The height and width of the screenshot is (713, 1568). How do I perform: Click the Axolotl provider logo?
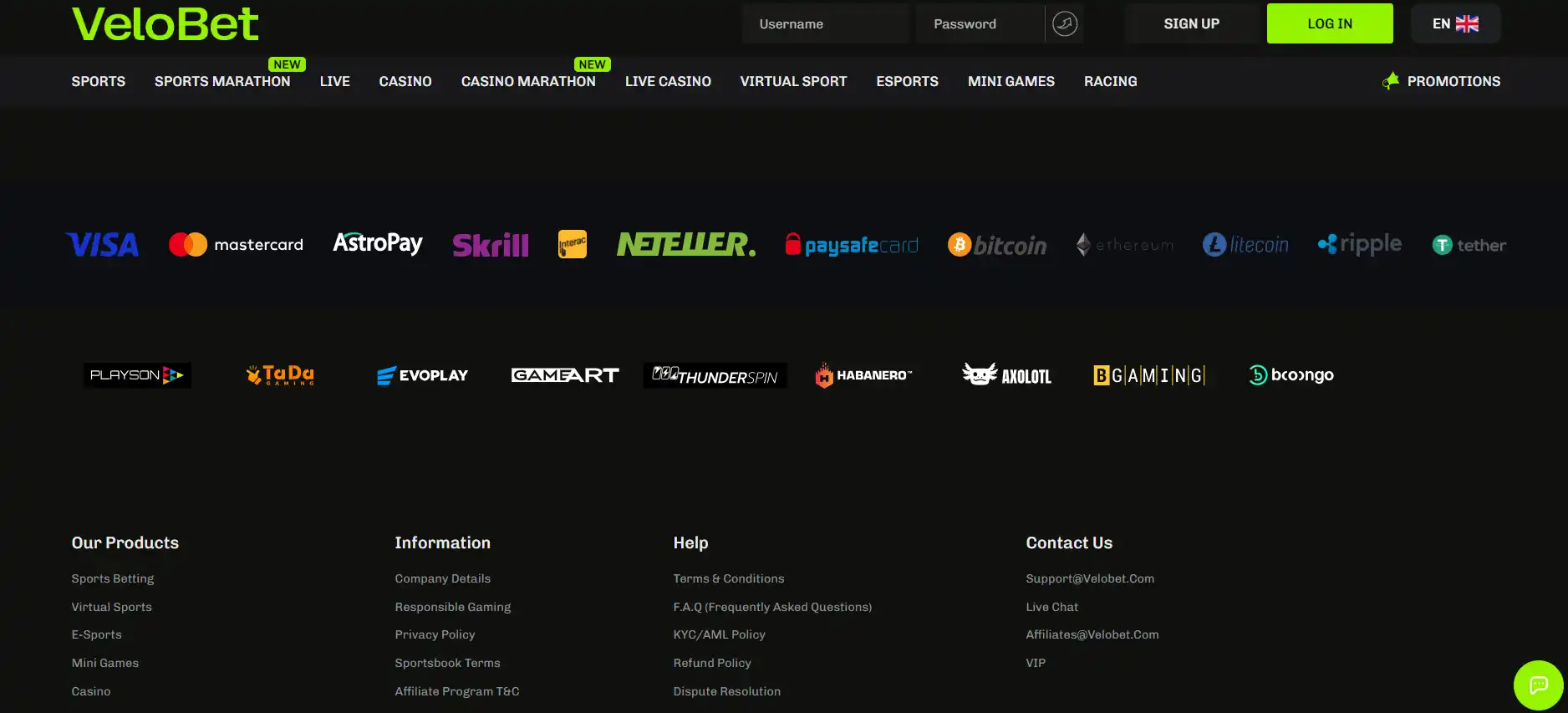click(x=1006, y=375)
